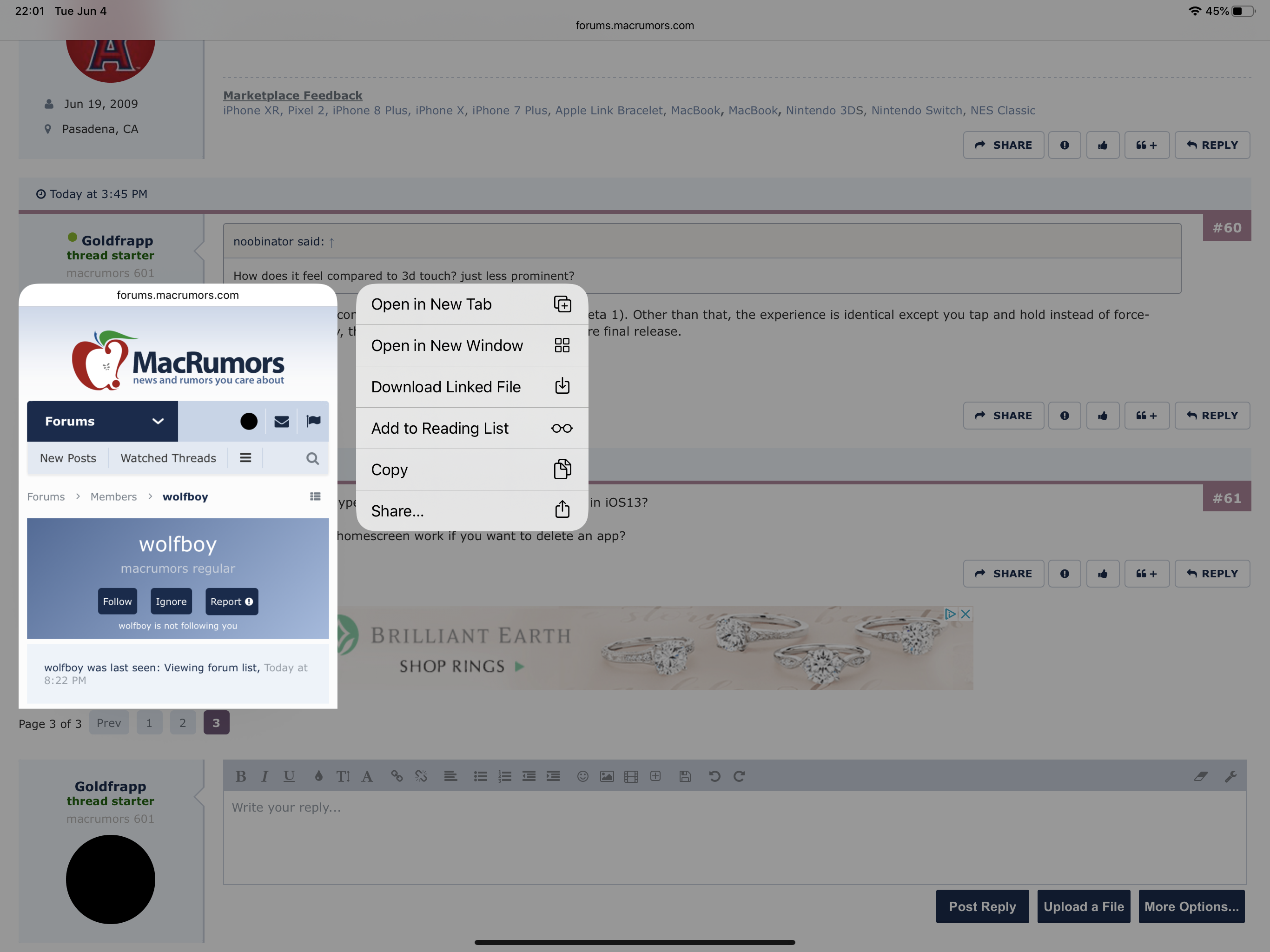Click Members breadcrumb link
Image resolution: width=1270 pixels, height=952 pixels.
114,496
